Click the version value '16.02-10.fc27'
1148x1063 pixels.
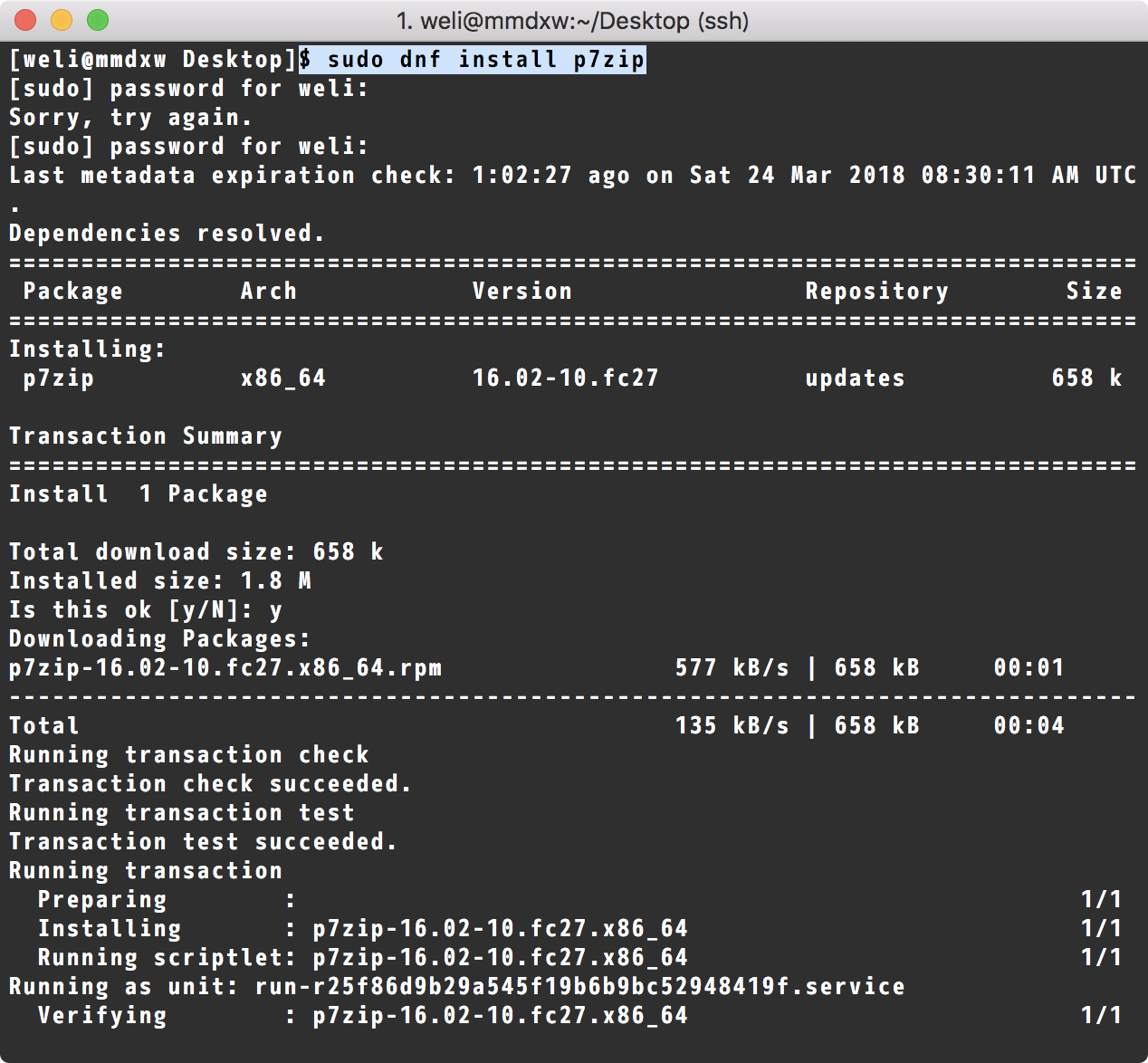pos(566,378)
